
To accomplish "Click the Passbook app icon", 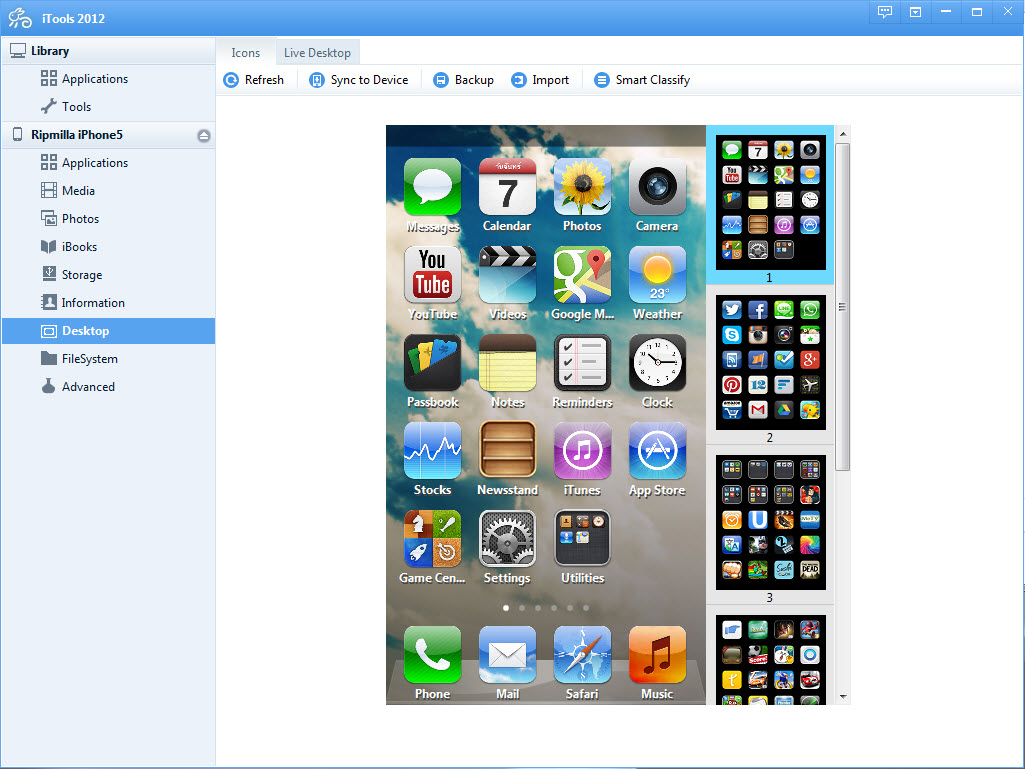I will [x=432, y=363].
